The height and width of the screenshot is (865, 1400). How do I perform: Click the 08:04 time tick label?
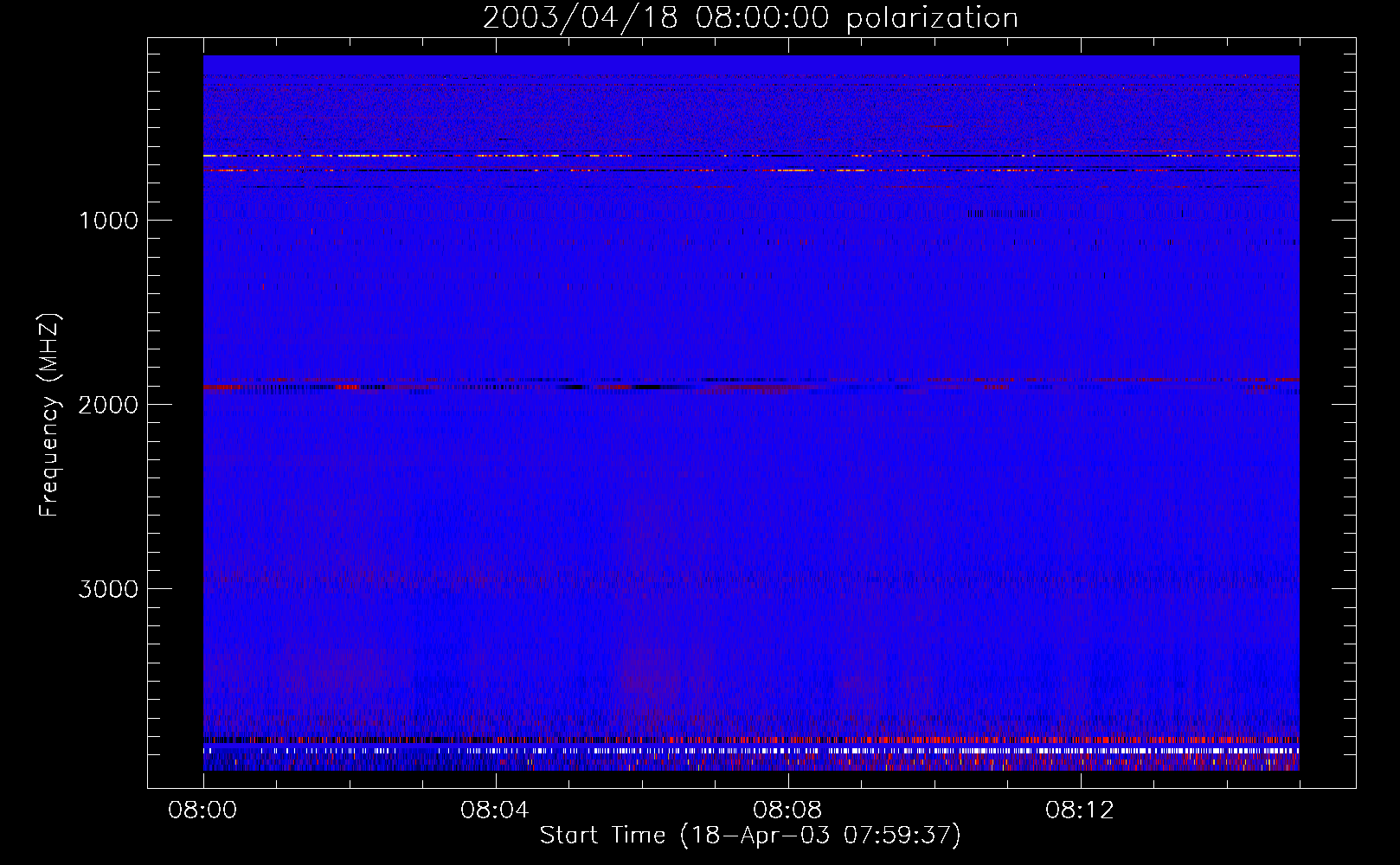point(495,811)
